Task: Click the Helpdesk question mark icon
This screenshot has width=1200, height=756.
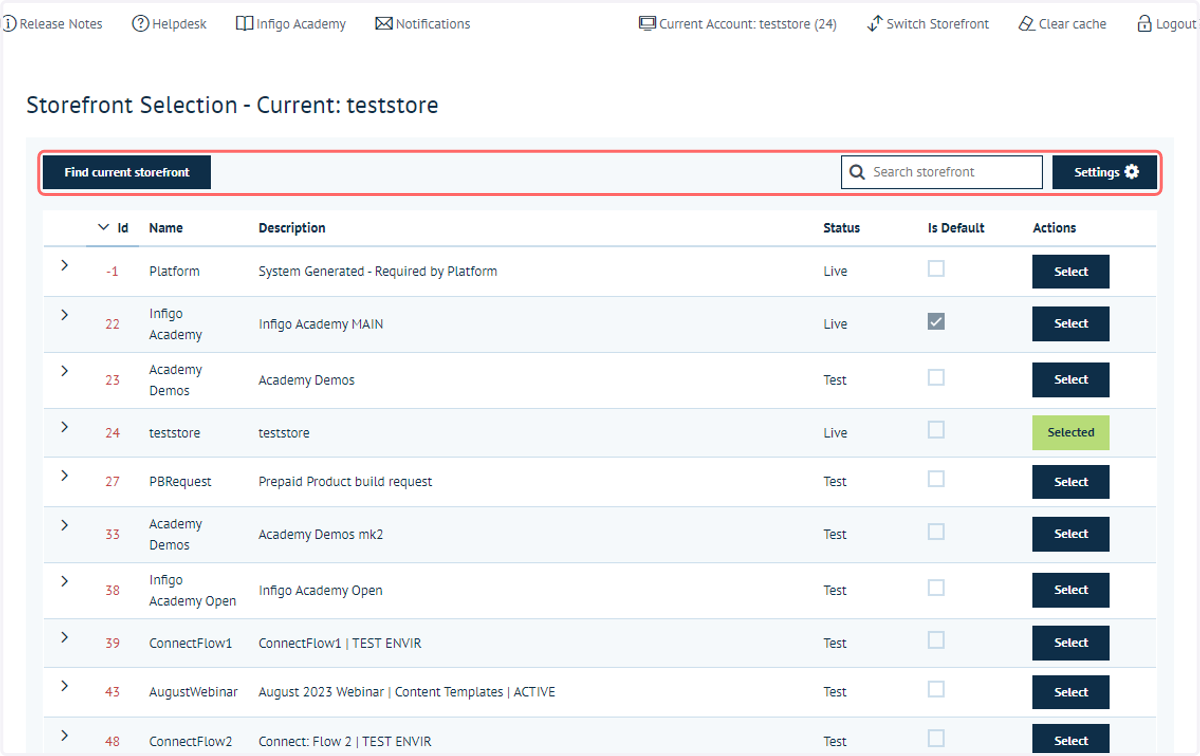Action: 140,23
